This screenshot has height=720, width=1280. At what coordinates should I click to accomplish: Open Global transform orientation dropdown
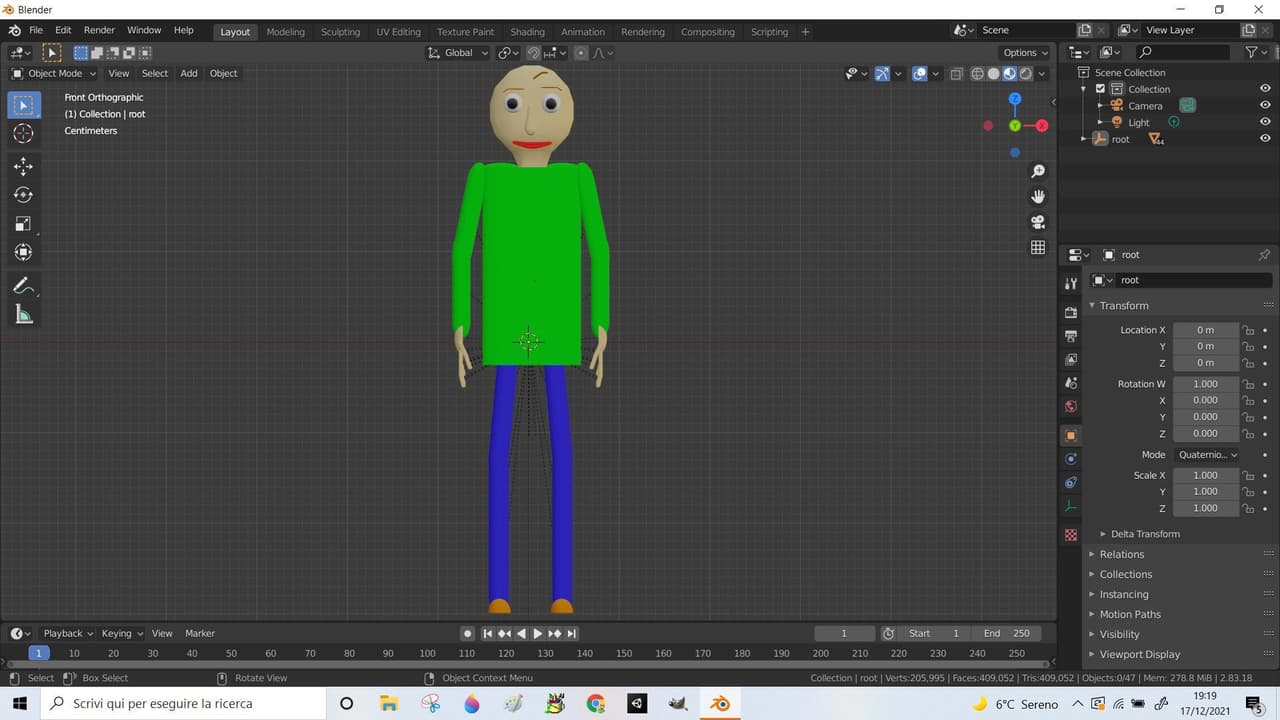pos(458,53)
